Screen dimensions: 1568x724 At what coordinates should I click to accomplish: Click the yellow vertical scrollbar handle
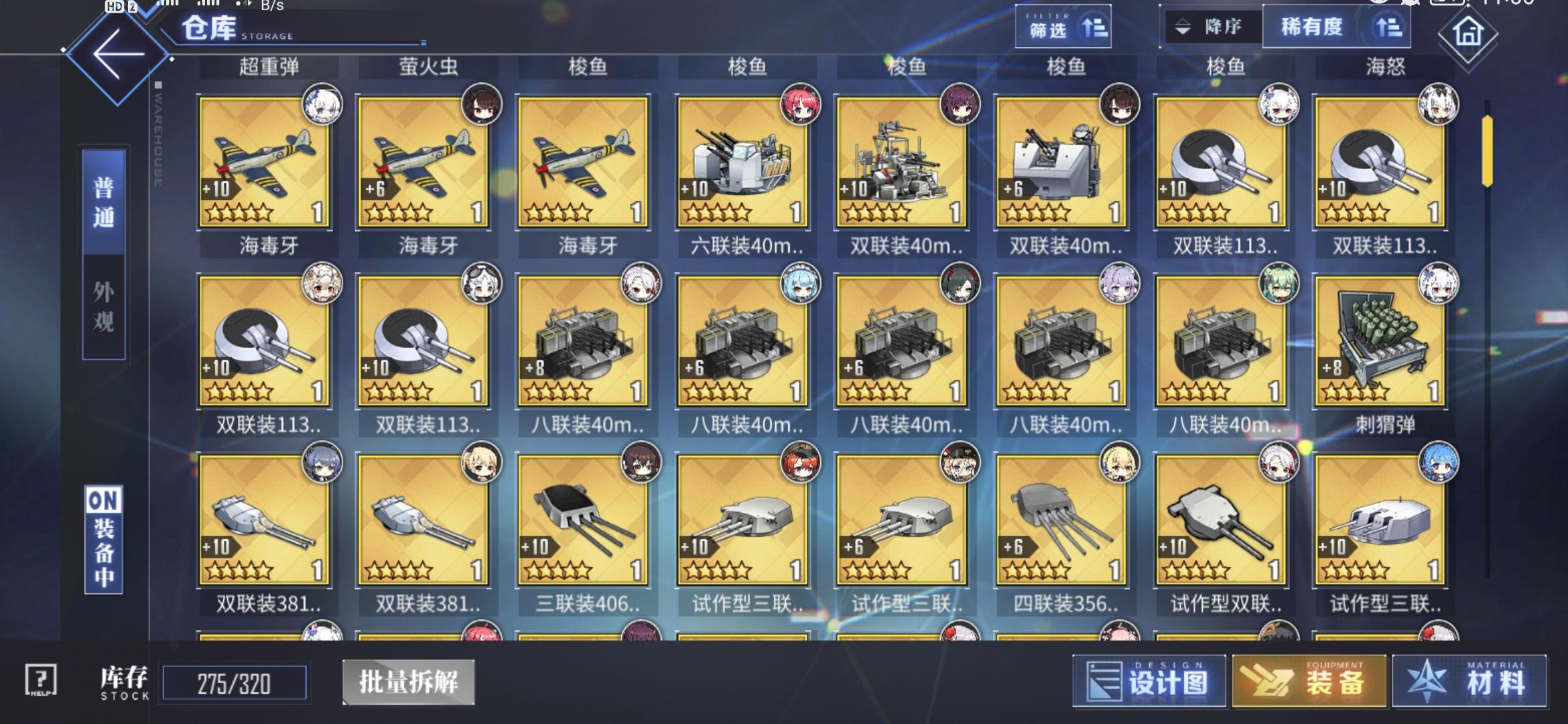[1487, 151]
